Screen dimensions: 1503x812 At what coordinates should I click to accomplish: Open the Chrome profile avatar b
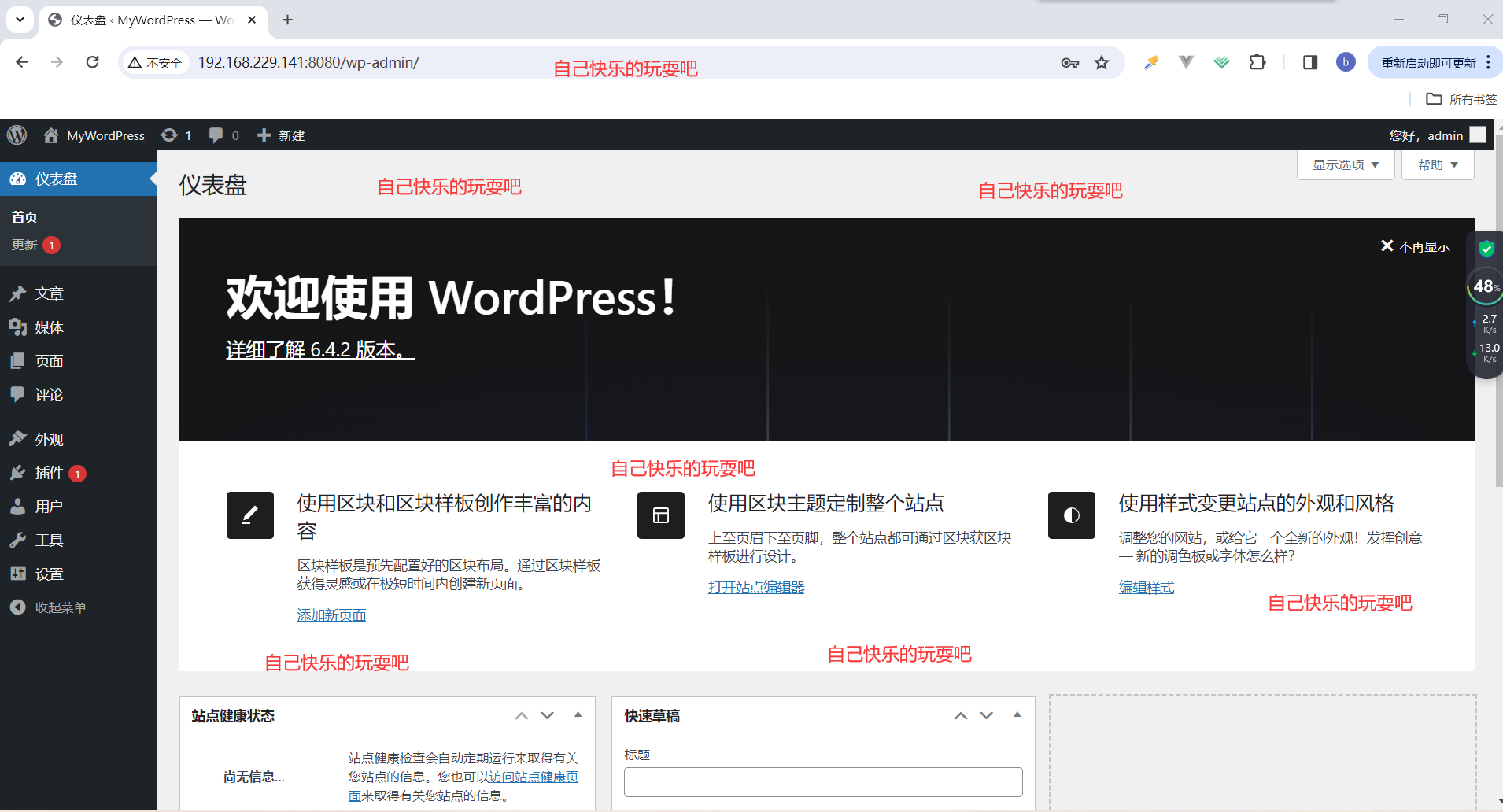click(1346, 62)
